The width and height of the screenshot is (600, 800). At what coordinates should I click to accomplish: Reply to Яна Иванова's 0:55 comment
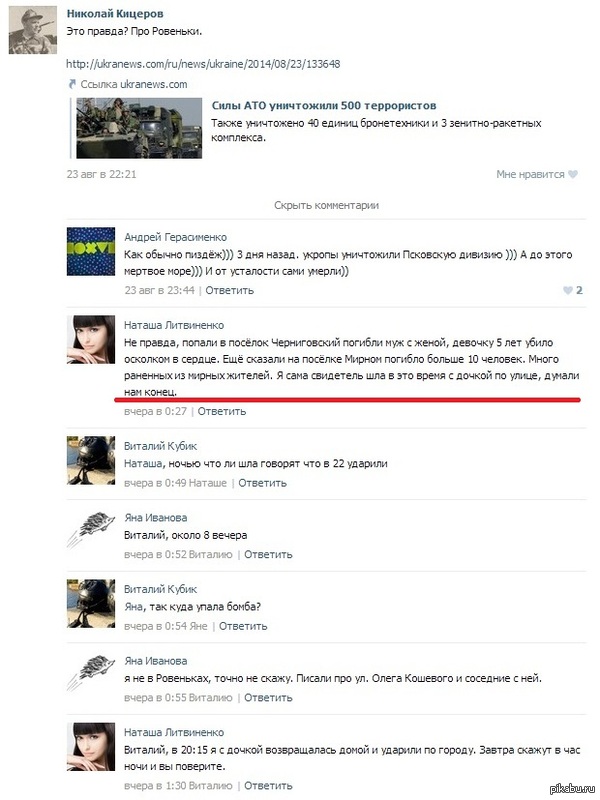[x=268, y=697]
